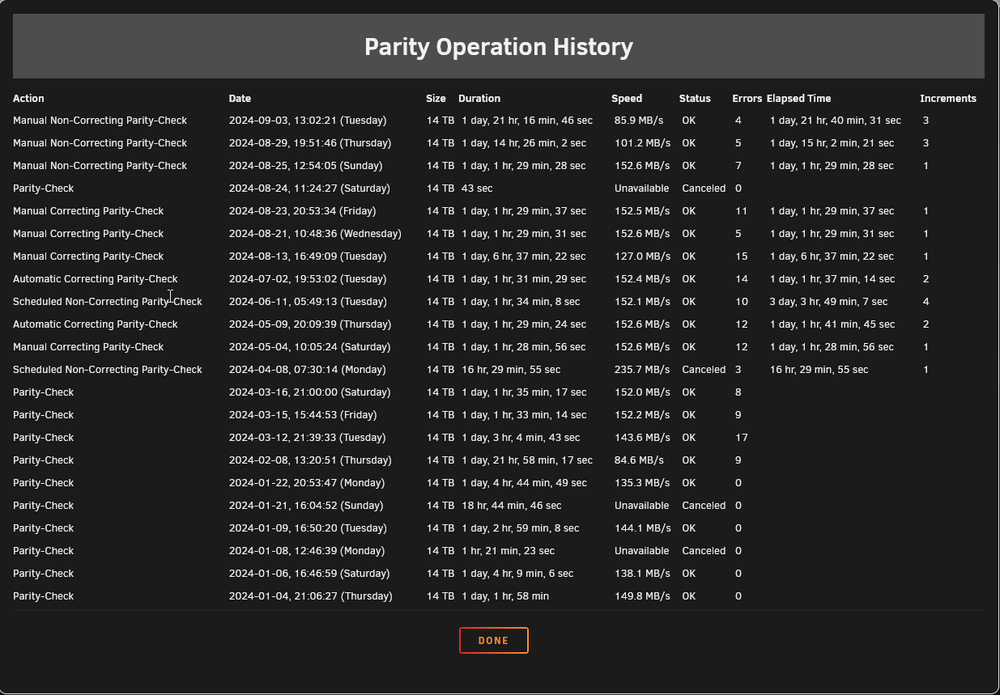The height and width of the screenshot is (695, 1000).
Task: Click the Increments column header
Action: click(948, 98)
